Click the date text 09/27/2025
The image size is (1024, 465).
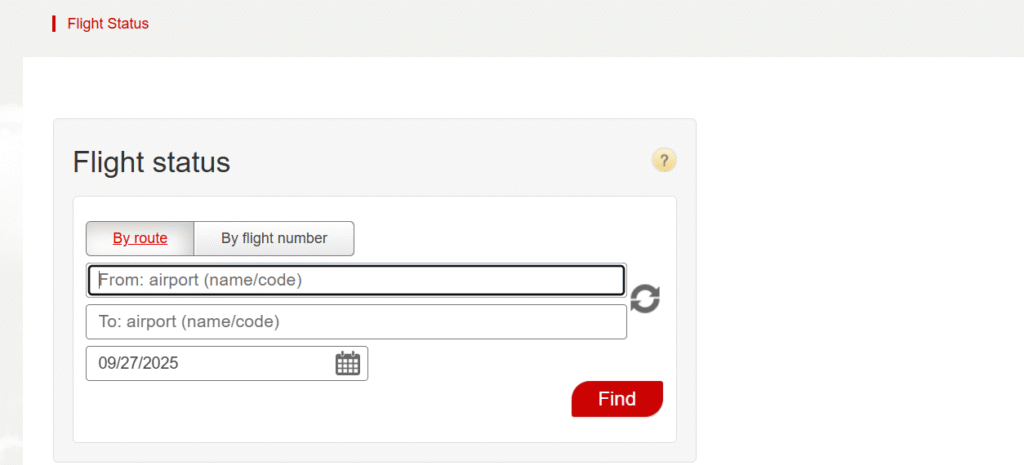click(x=138, y=363)
